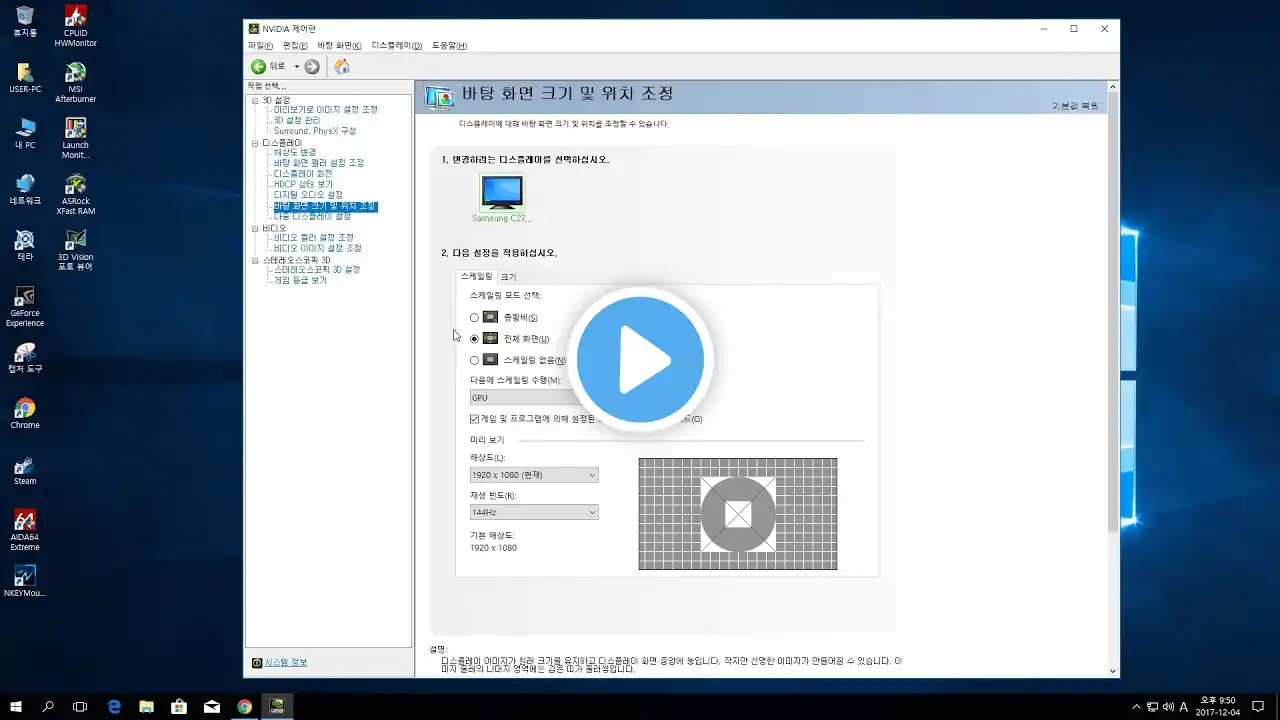Collapse the 비디오 tree node
Viewport: 1280px width, 720px height.
point(254,228)
